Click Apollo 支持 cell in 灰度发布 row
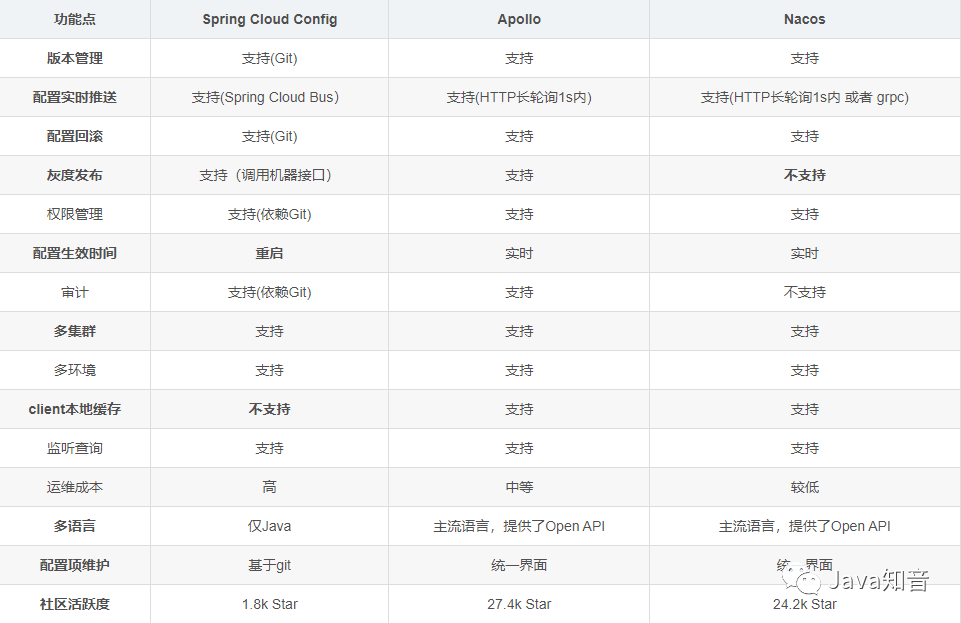Image resolution: width=961 pixels, height=623 pixels. click(519, 175)
